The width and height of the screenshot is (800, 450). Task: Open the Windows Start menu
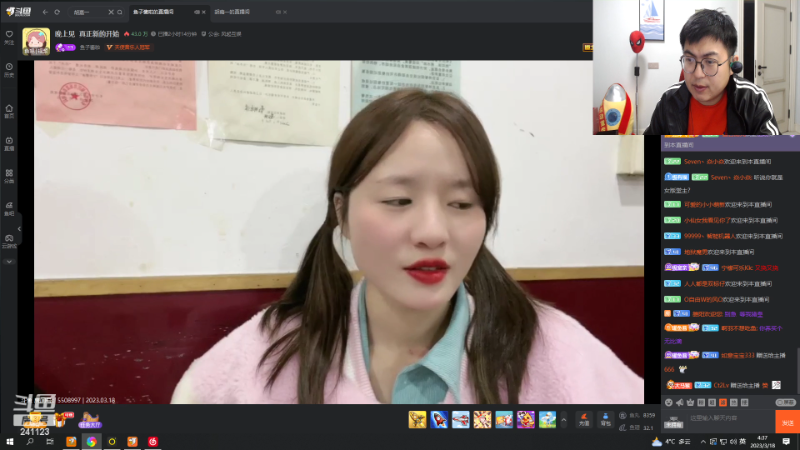tap(9, 442)
